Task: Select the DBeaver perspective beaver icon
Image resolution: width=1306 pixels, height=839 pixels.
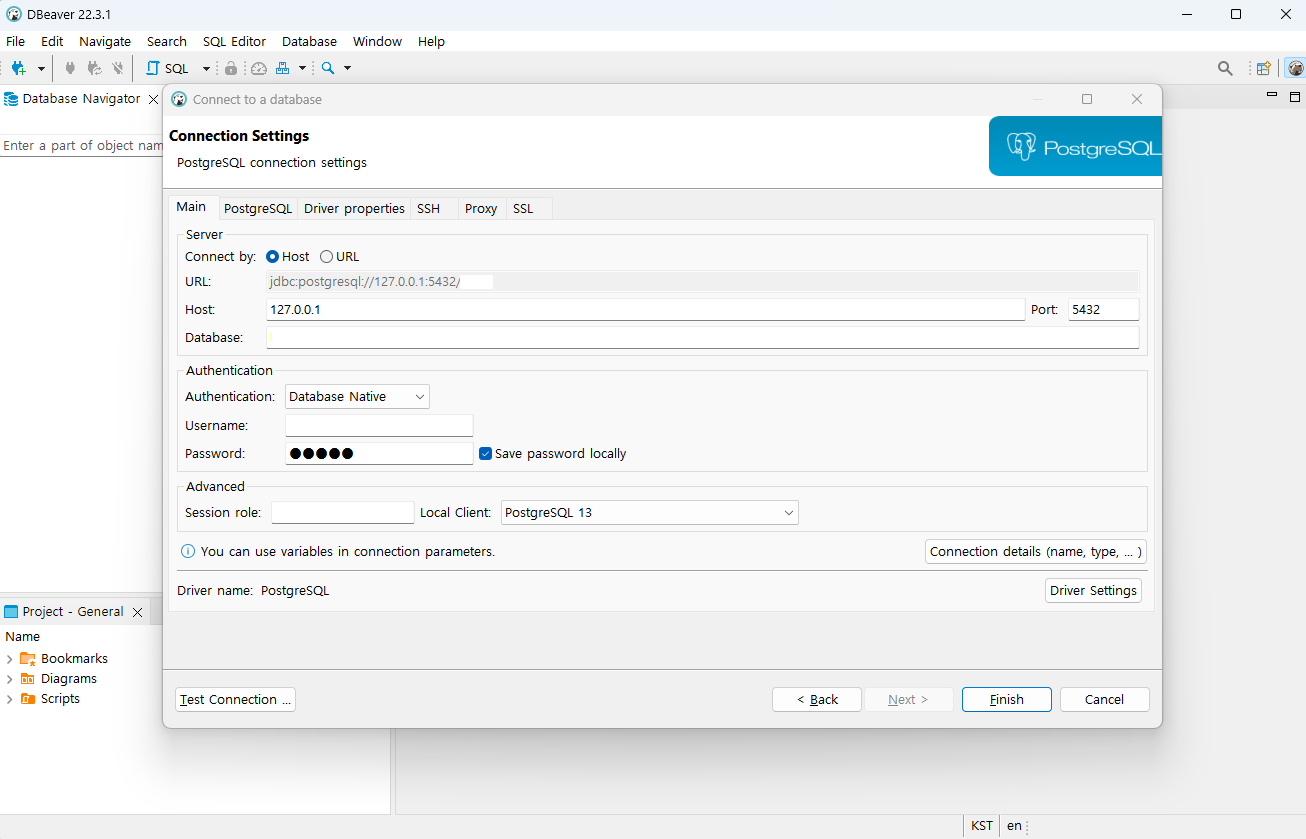Action: tap(1295, 68)
